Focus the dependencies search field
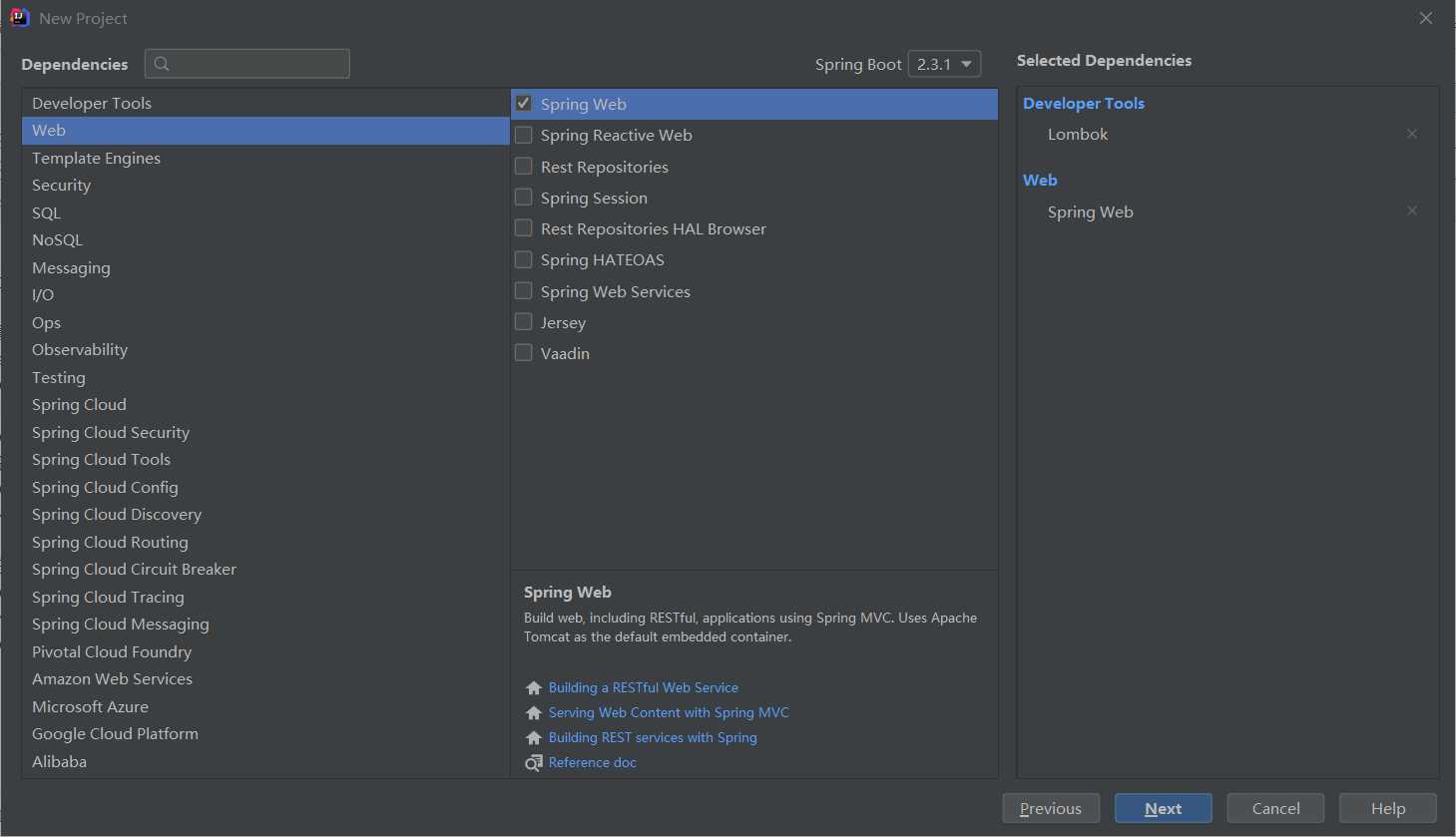The width and height of the screenshot is (1456, 837). (247, 64)
